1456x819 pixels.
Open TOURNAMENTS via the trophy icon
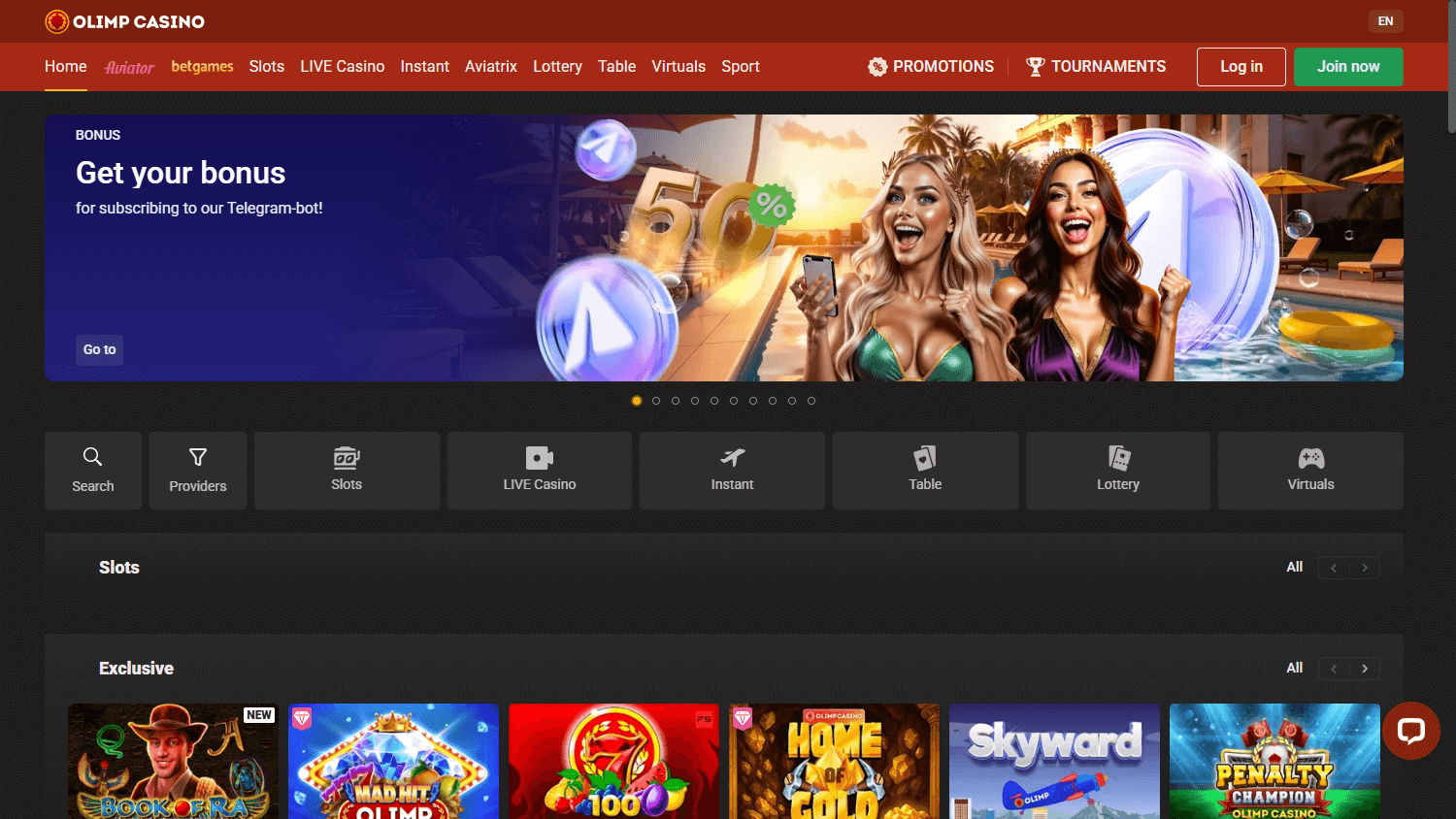(x=1035, y=66)
